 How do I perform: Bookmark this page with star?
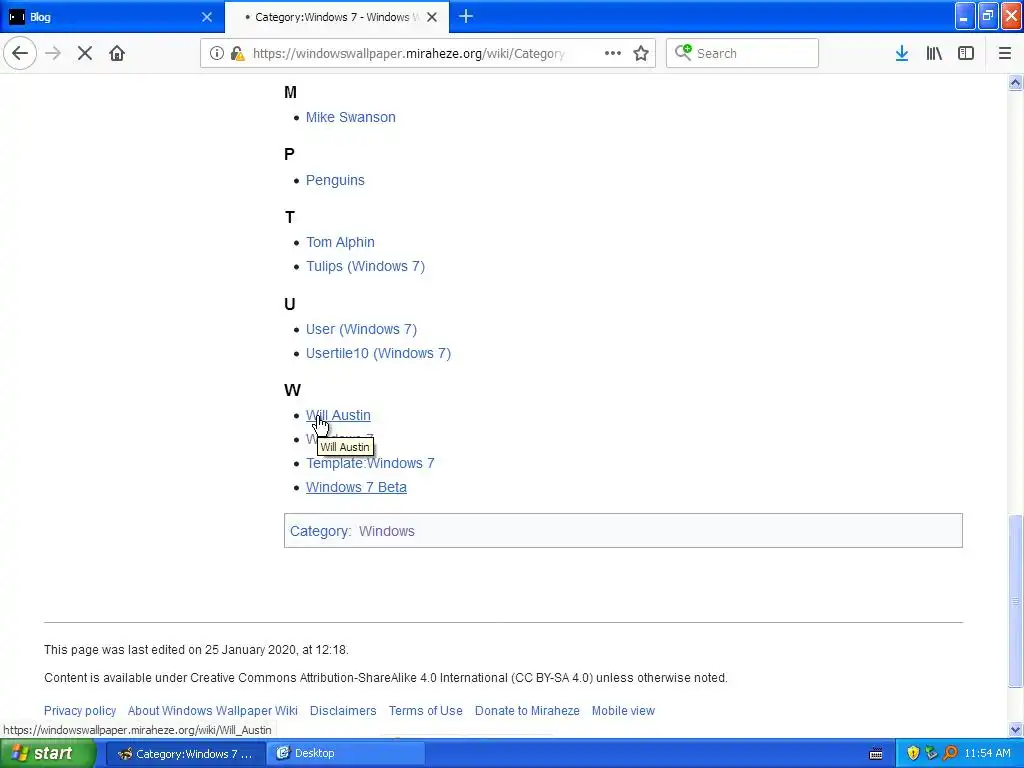pos(641,53)
